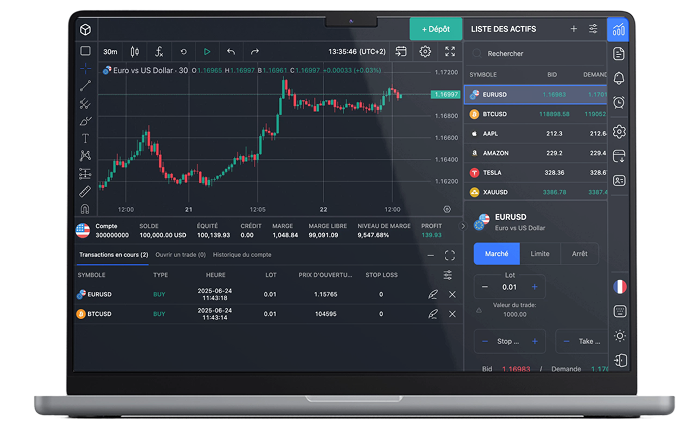Pick the ruler measure tool

coord(85,191)
